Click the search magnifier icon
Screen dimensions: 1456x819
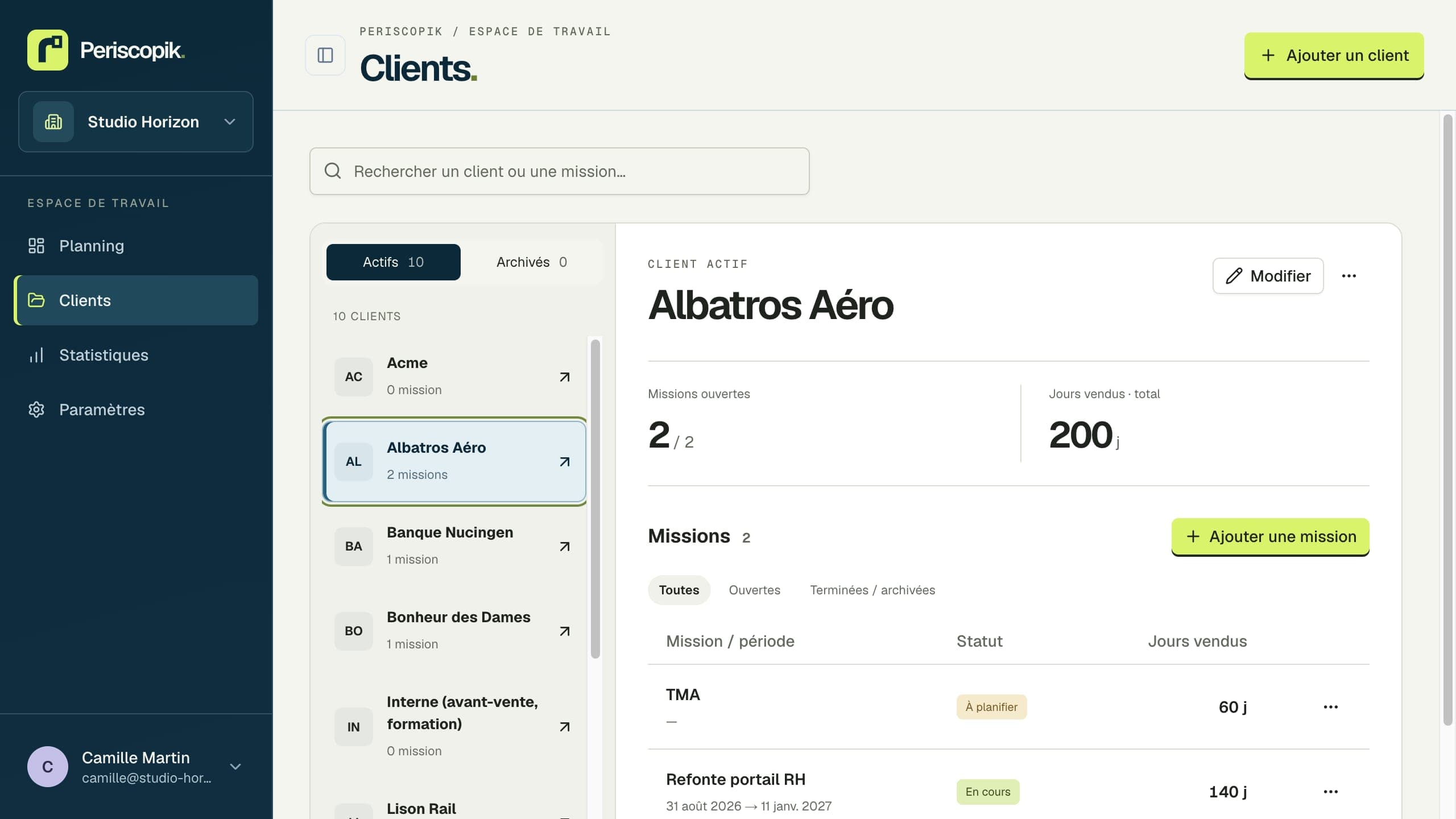(333, 171)
